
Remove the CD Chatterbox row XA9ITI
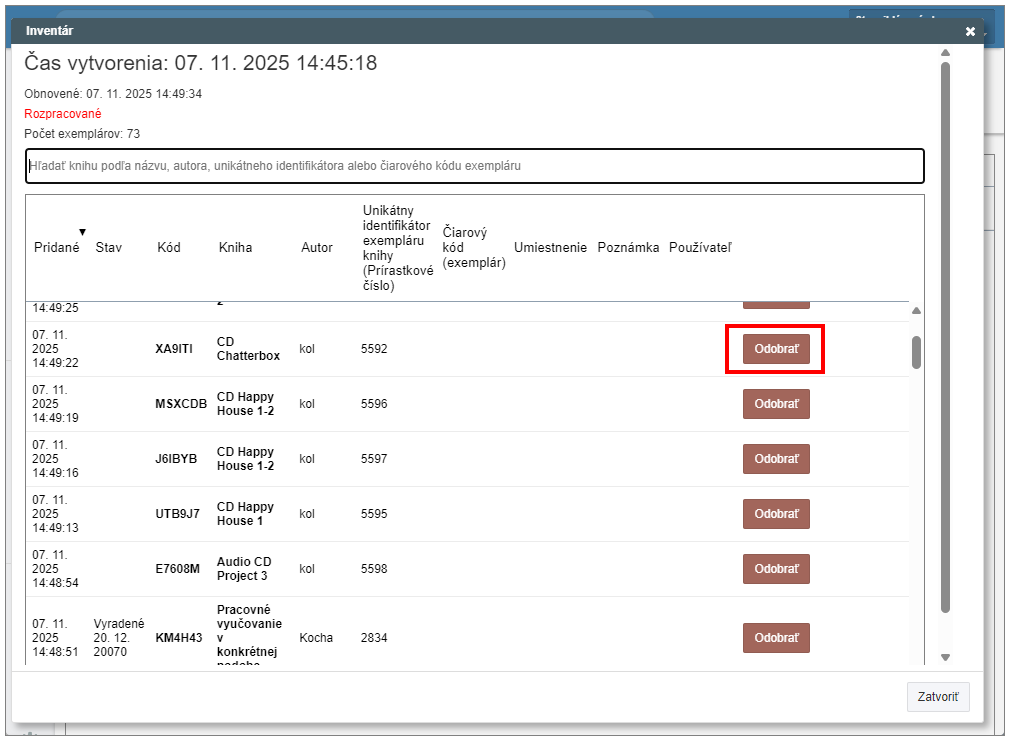point(776,349)
